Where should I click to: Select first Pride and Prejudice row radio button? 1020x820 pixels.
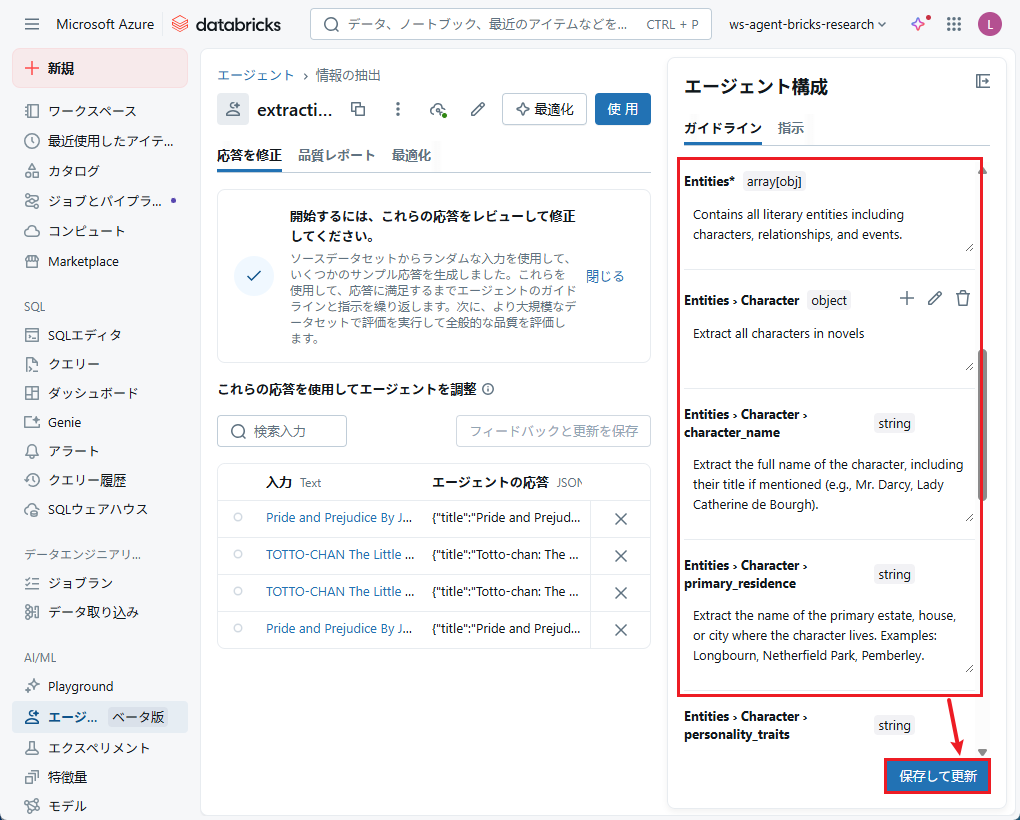coord(238,517)
